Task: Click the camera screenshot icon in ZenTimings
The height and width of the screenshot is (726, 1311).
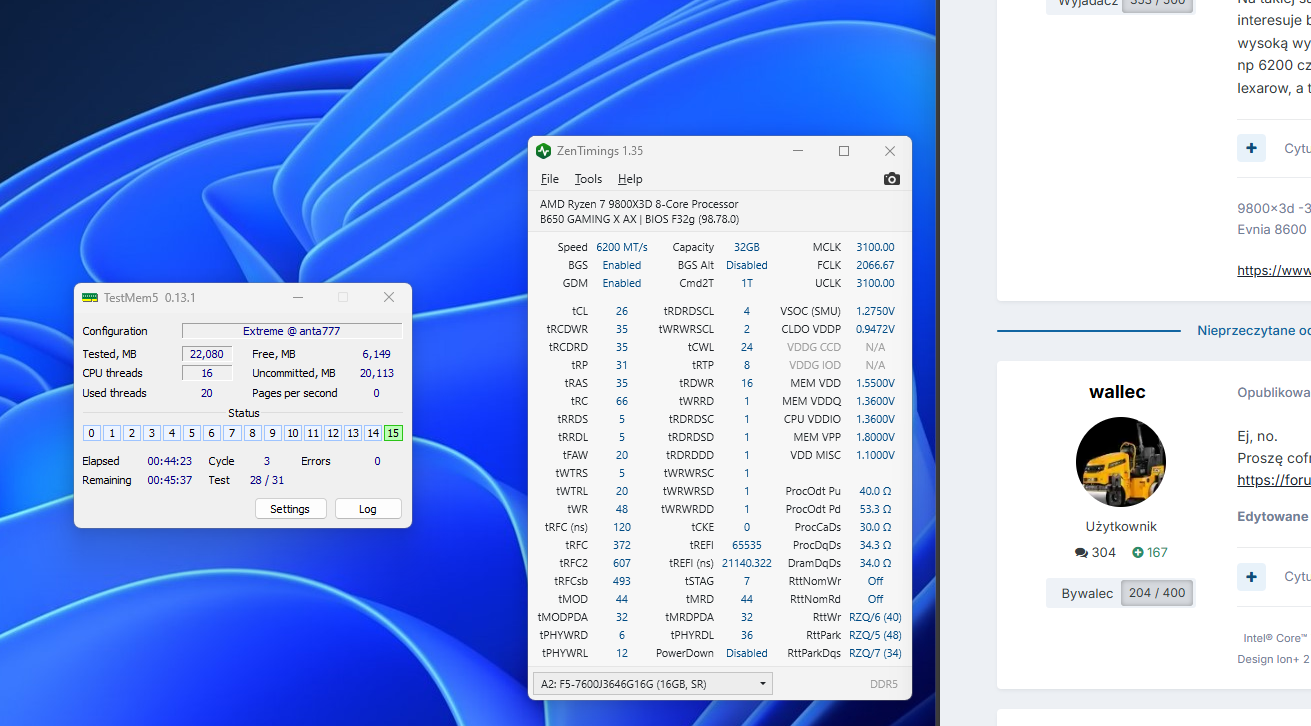Action: pyautogui.click(x=891, y=179)
